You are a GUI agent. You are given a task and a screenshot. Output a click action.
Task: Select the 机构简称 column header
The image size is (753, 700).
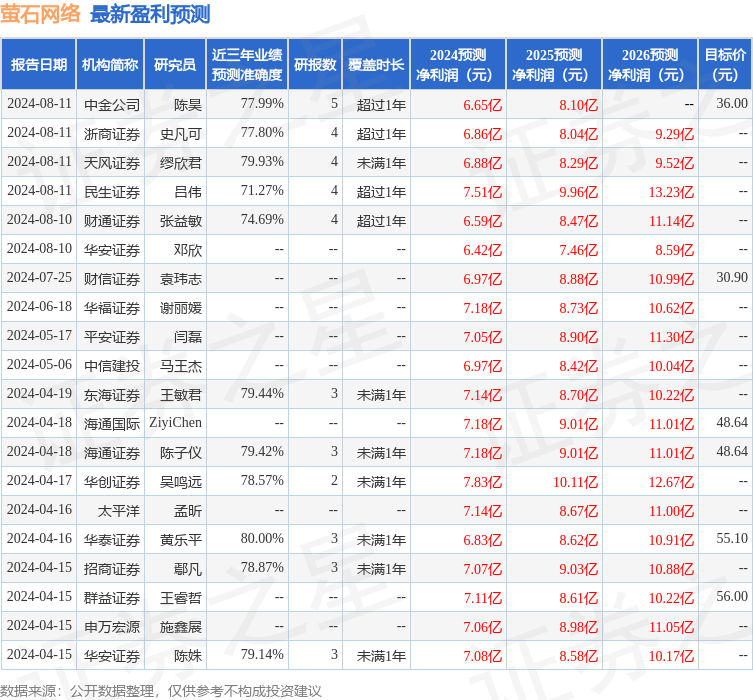point(110,64)
